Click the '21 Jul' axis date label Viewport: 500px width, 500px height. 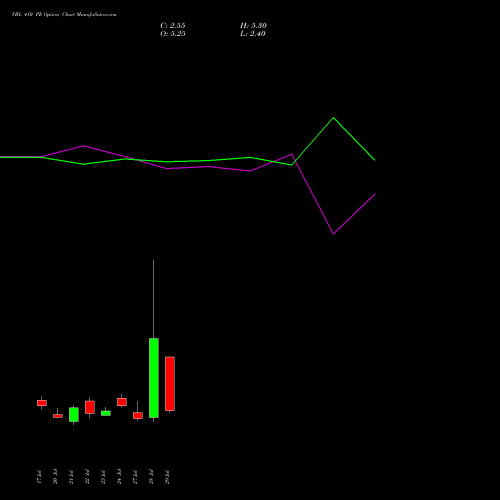(x=71, y=477)
